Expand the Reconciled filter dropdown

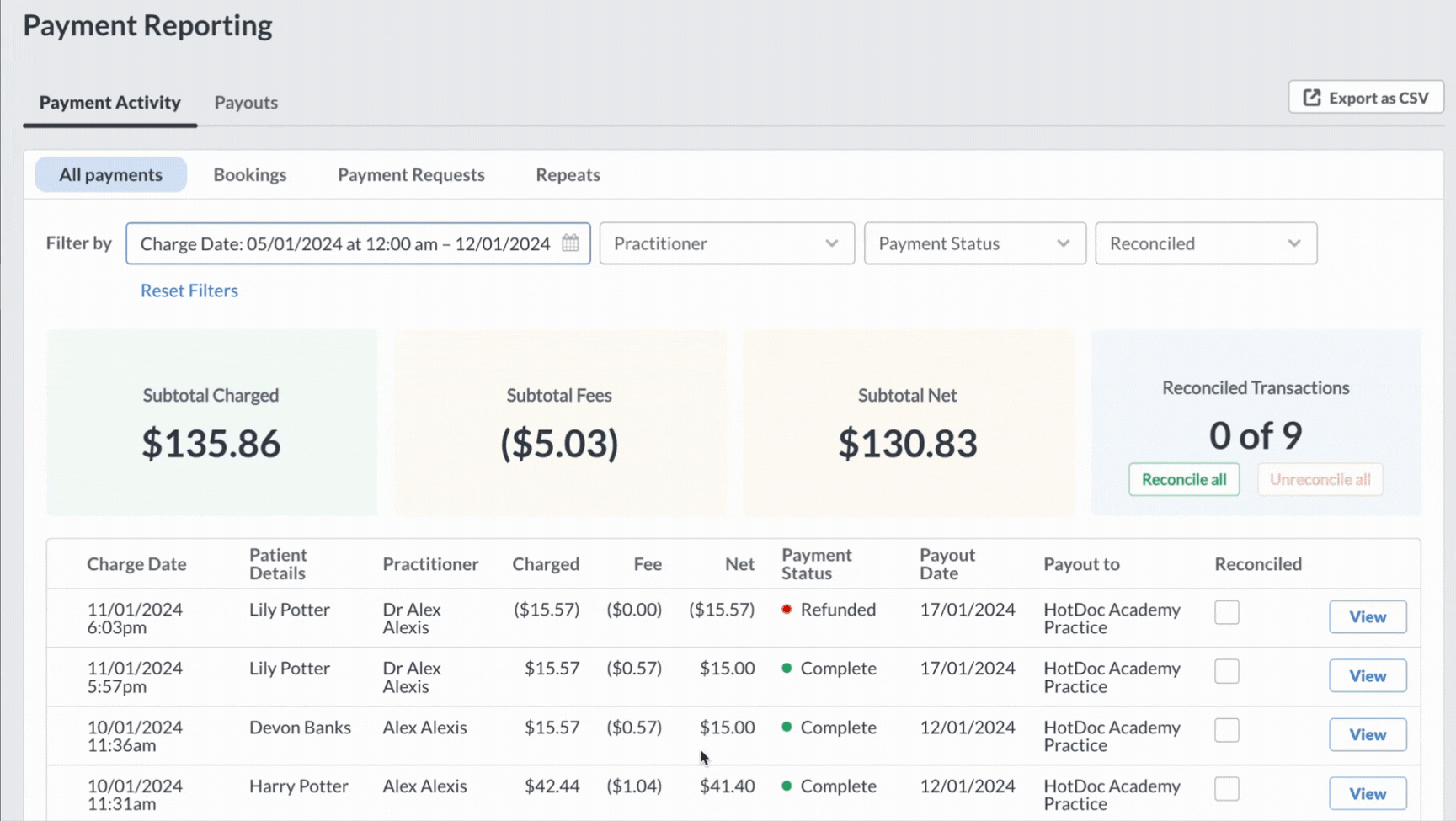point(1206,243)
